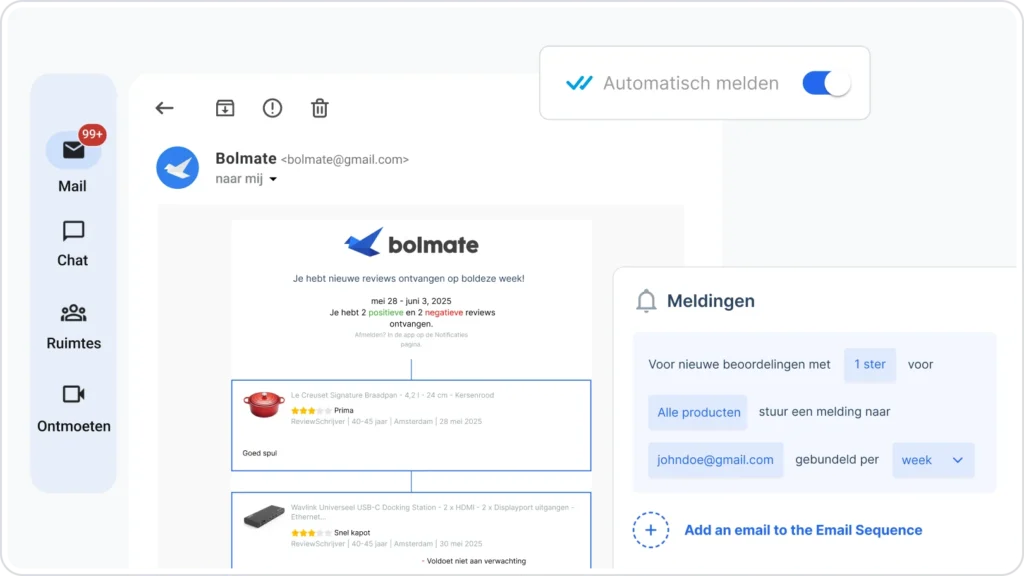This screenshot has height=576, width=1024.
Task: Click the Wavlink docking station thumbnail
Action: [264, 518]
